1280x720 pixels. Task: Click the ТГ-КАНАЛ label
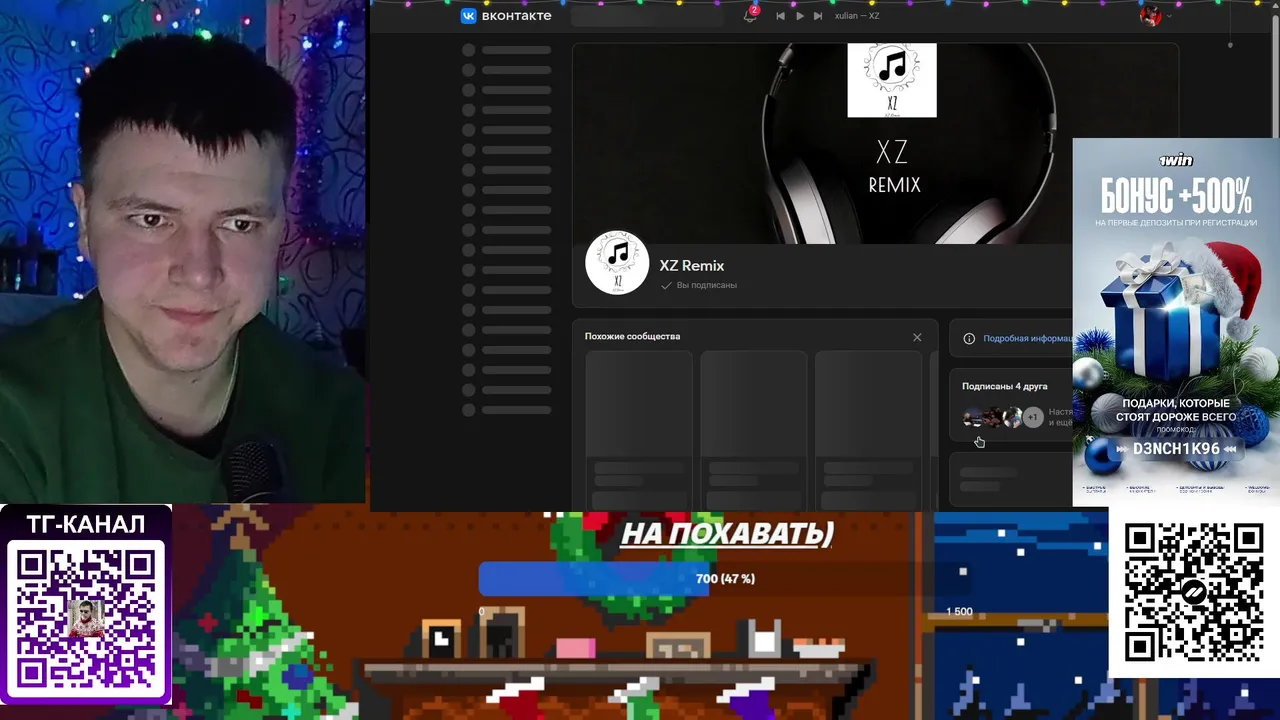[x=86, y=523]
